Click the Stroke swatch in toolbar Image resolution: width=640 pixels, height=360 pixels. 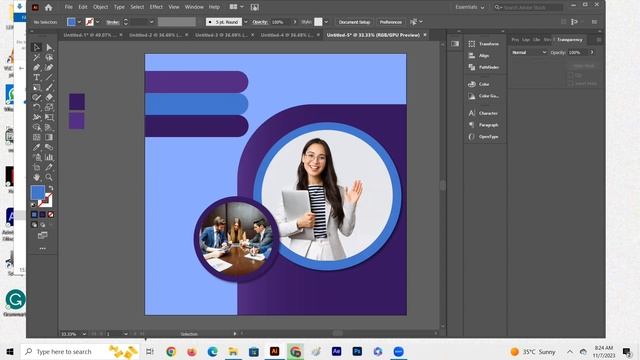tap(45, 200)
